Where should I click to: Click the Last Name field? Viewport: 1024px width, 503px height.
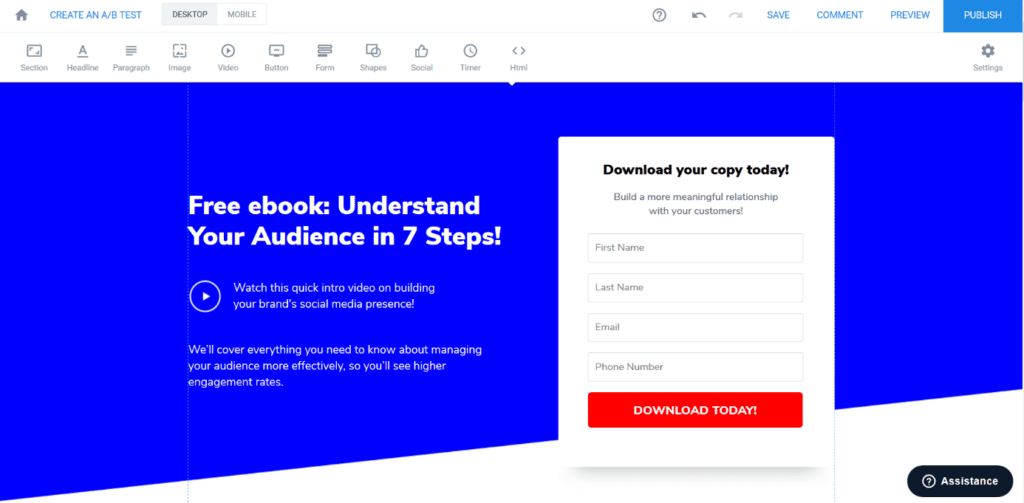695,287
